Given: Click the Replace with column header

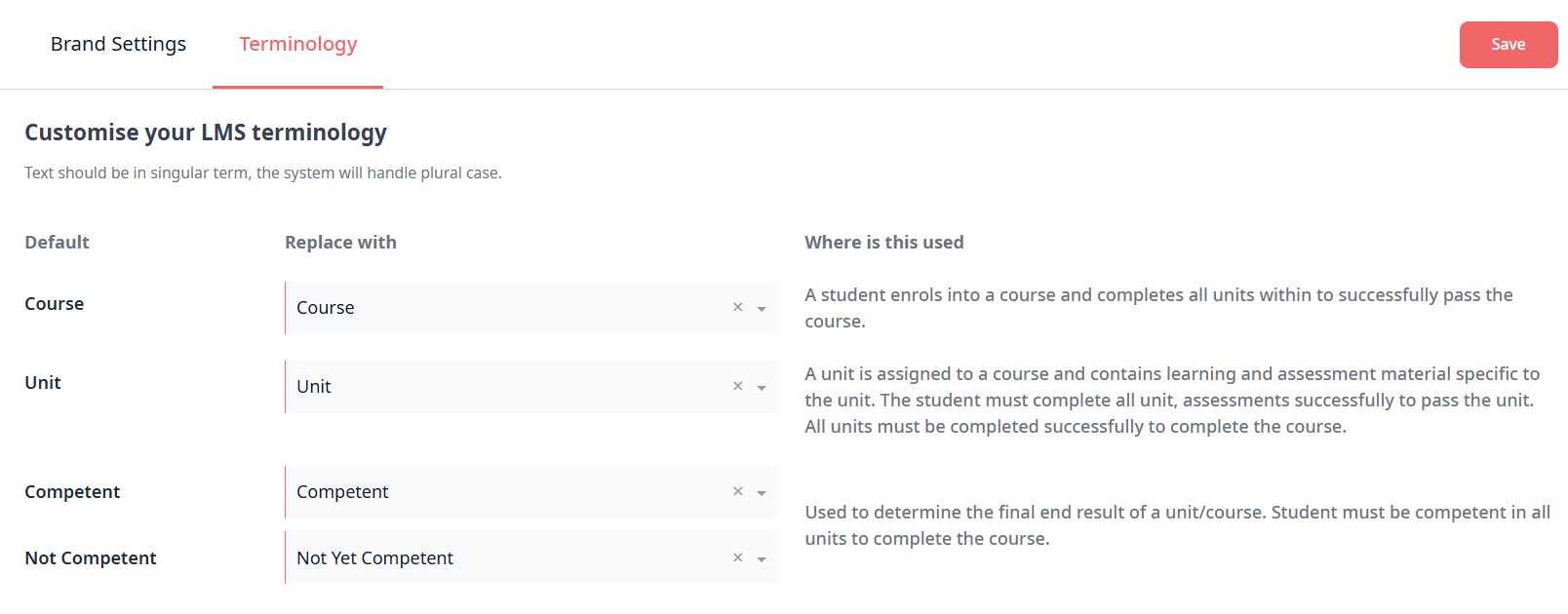Looking at the screenshot, I should pyautogui.click(x=340, y=243).
